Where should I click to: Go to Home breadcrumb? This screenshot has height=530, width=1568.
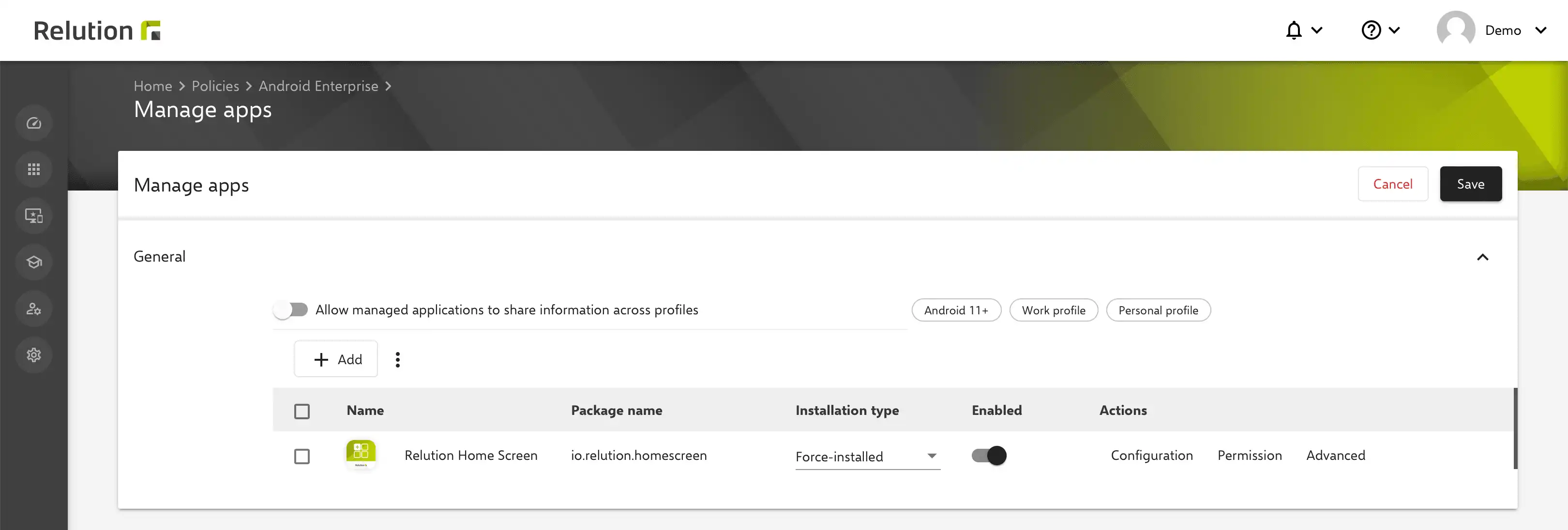(153, 87)
